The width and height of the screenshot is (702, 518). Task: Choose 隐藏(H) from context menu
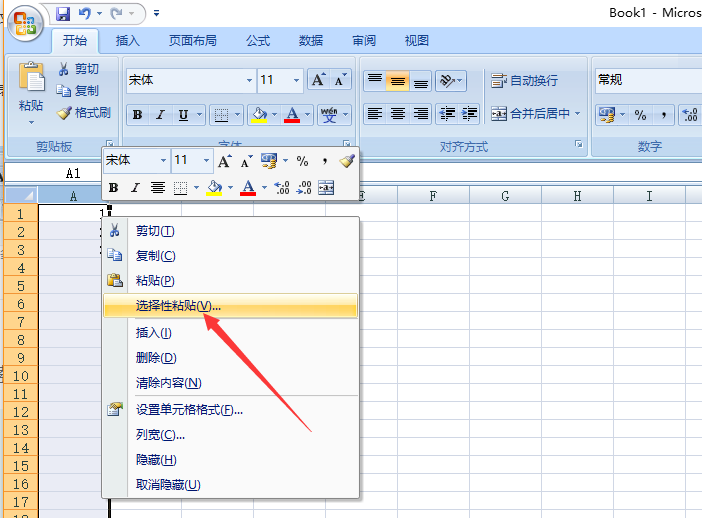[231, 460]
